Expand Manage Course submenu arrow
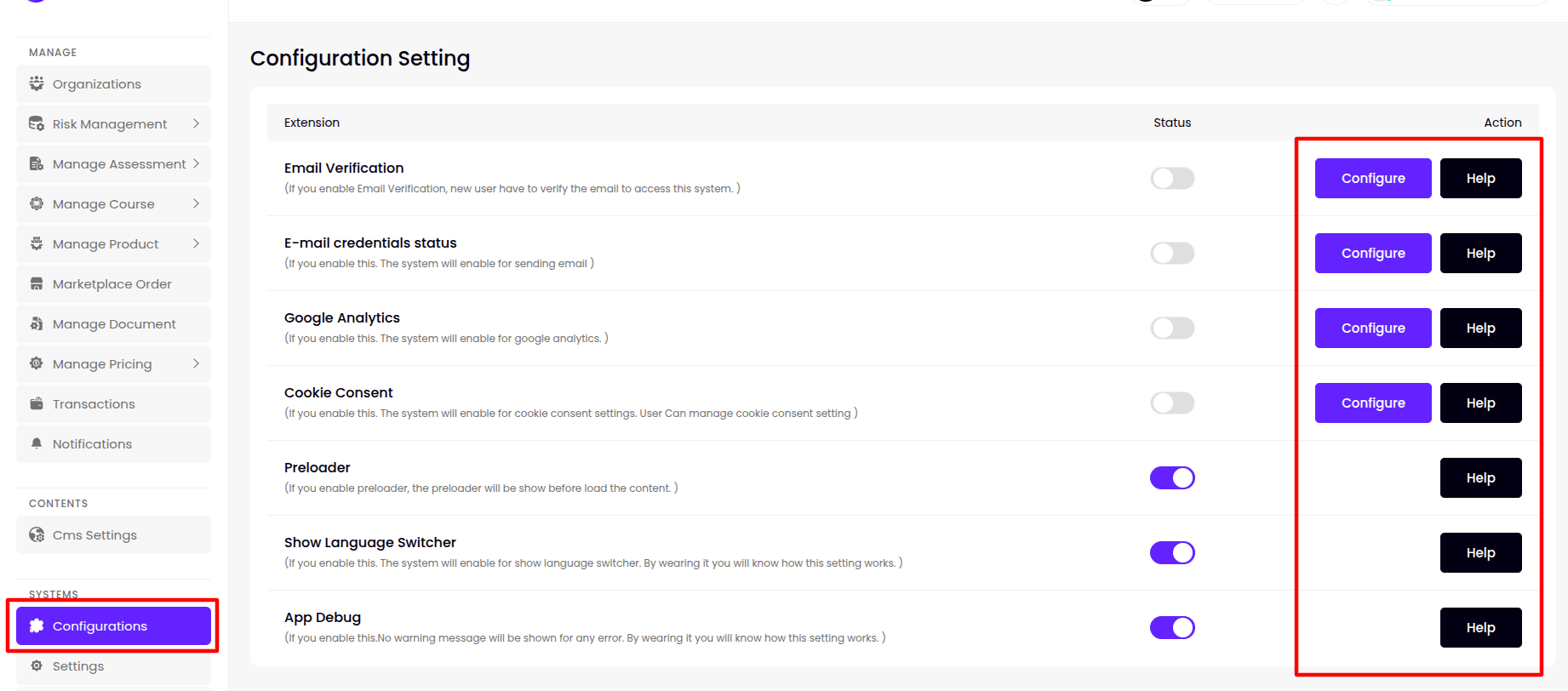Image resolution: width=1568 pixels, height=691 pixels. click(x=196, y=203)
